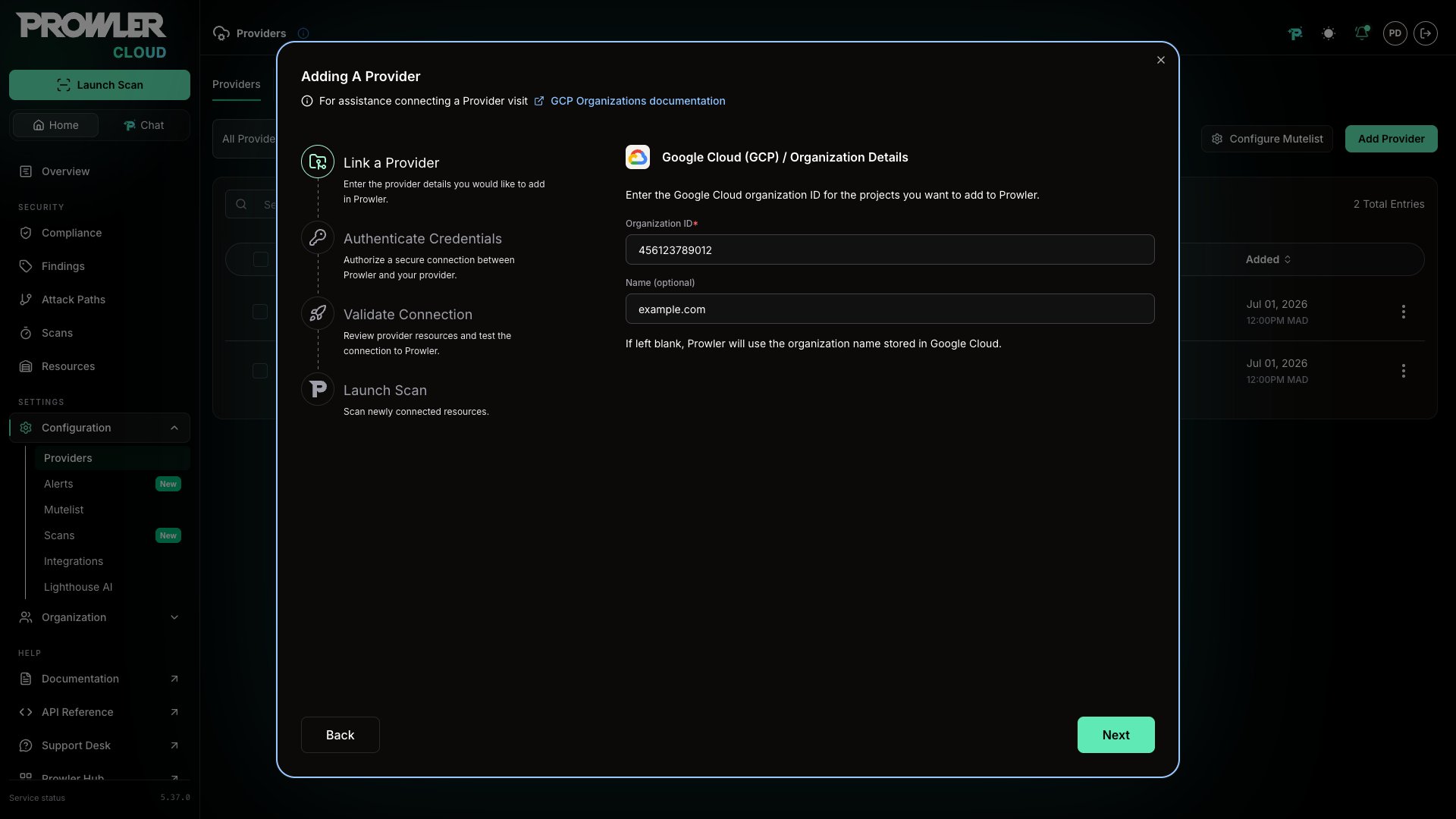The width and height of the screenshot is (1456, 819).
Task: Click the API Reference code icon
Action: point(26,712)
